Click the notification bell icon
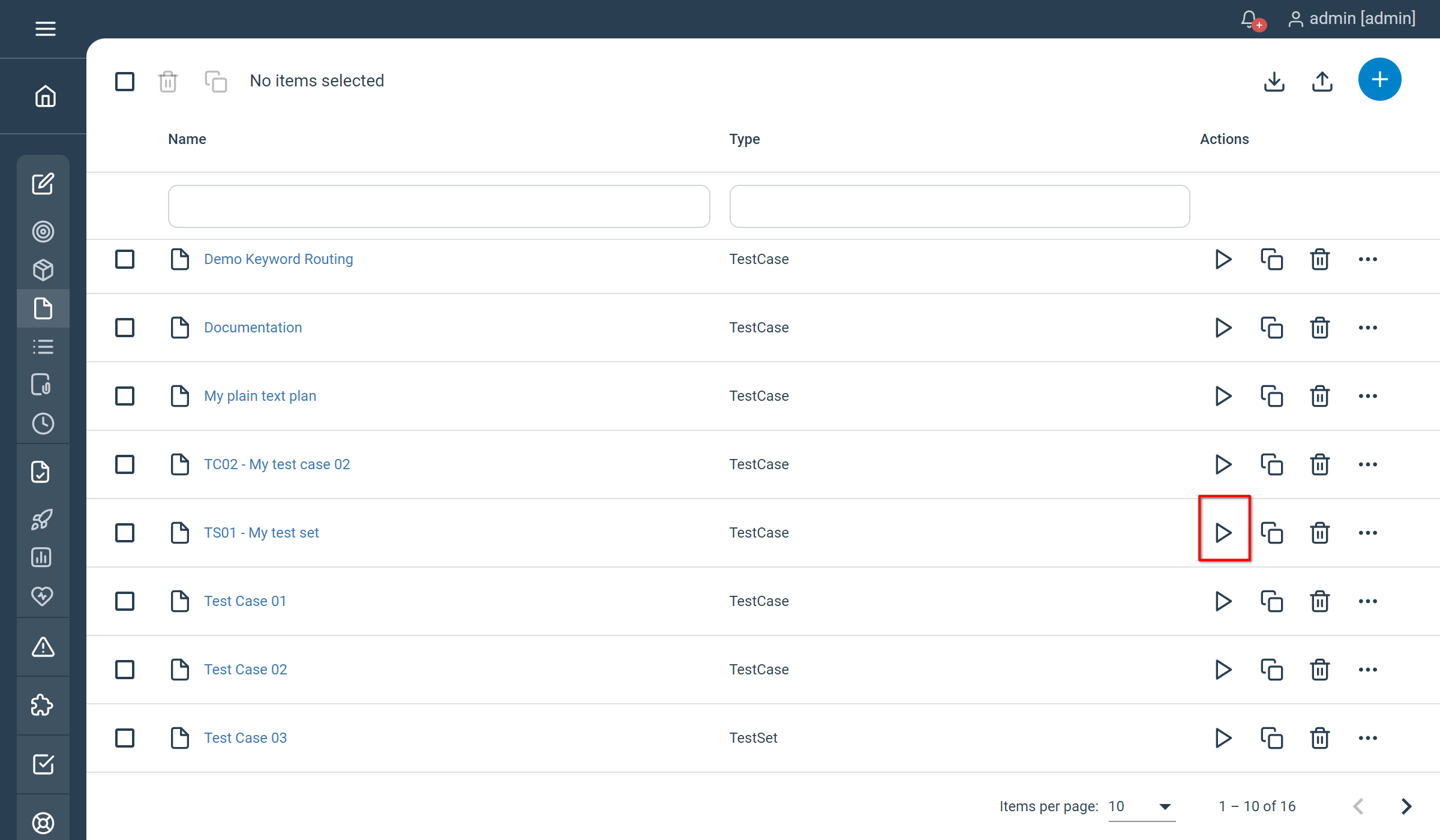The height and width of the screenshot is (840, 1440). click(x=1250, y=19)
